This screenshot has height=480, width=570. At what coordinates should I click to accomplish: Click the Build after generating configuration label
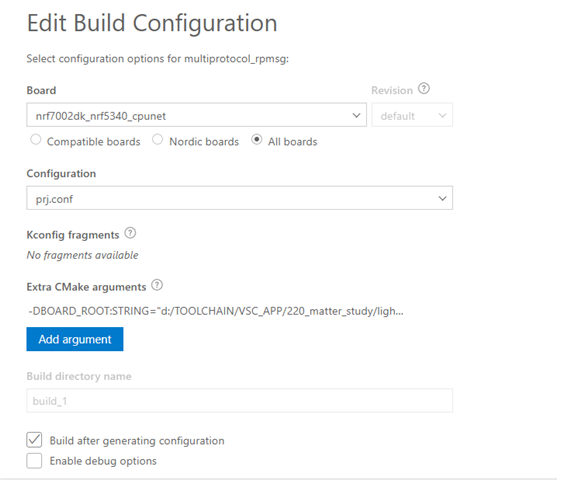[137, 441]
